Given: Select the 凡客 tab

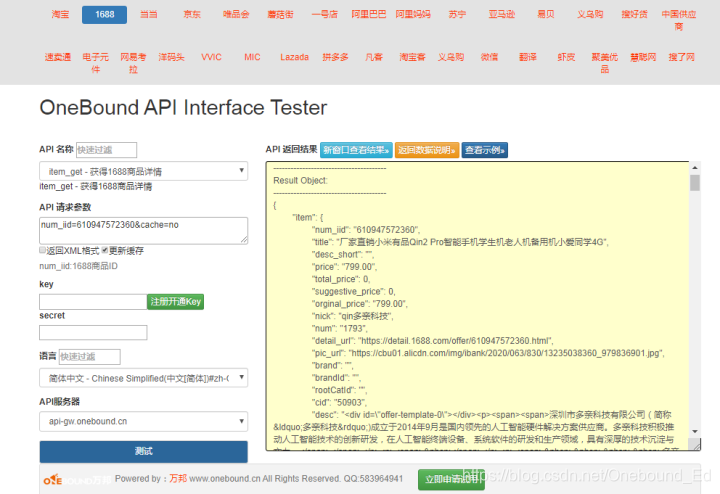Looking at the screenshot, I should click(374, 57).
